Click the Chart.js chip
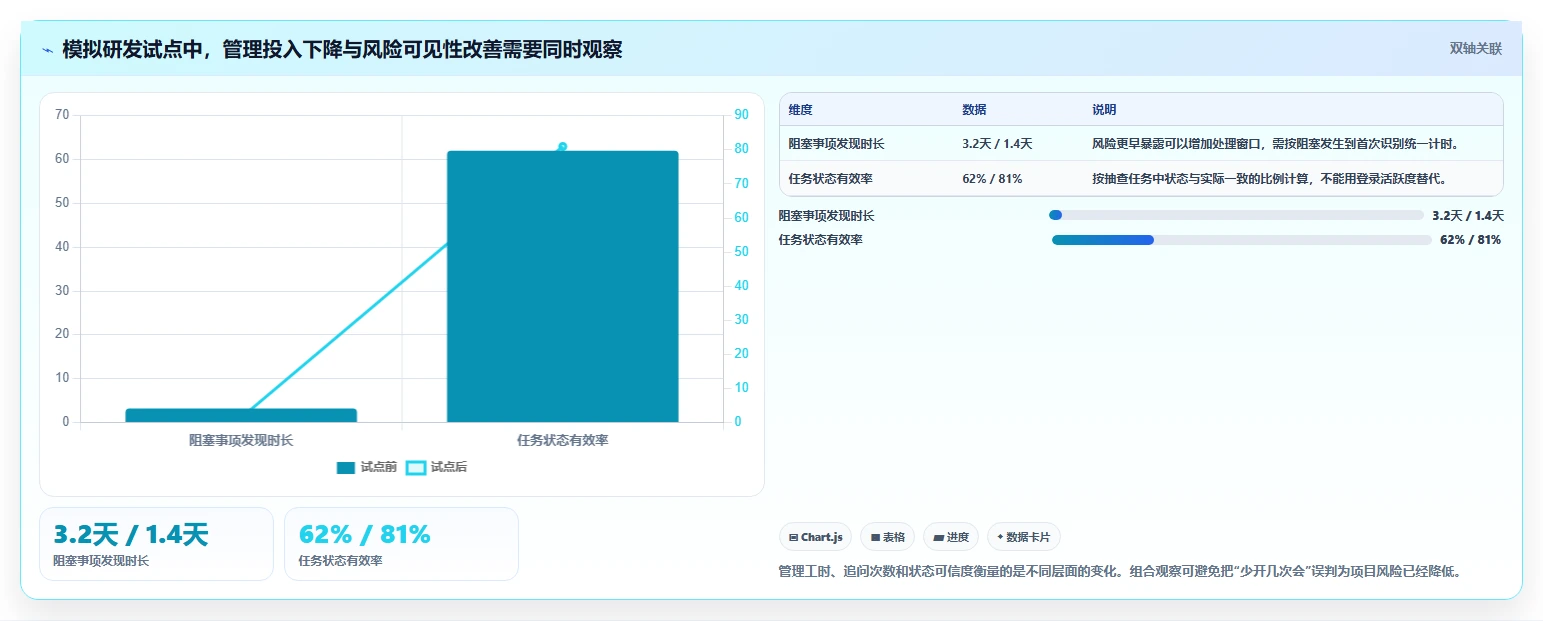 (815, 537)
